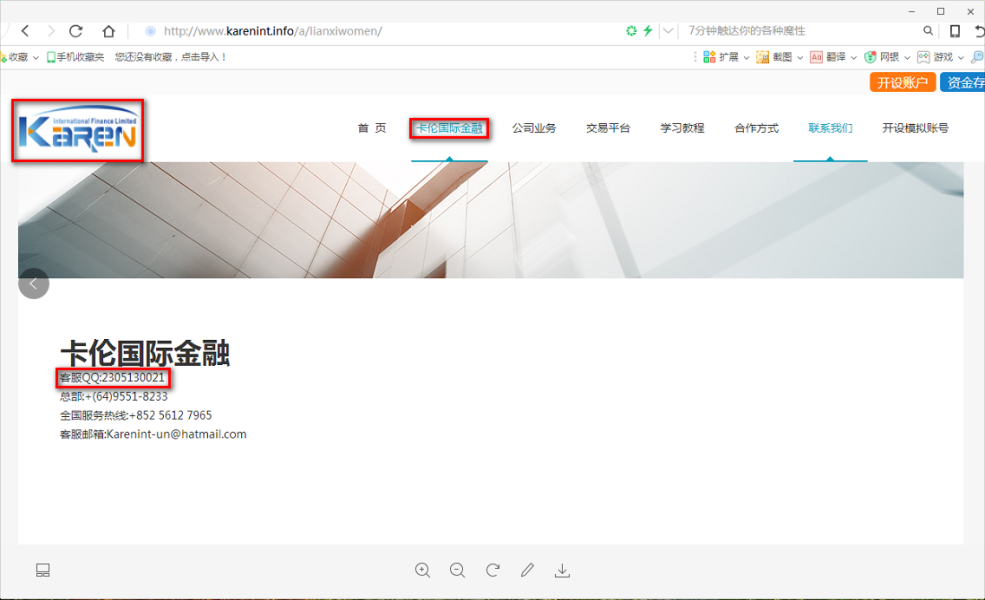Click the pencil edit icon
Image resolution: width=985 pixels, height=600 pixels.
tap(527, 570)
